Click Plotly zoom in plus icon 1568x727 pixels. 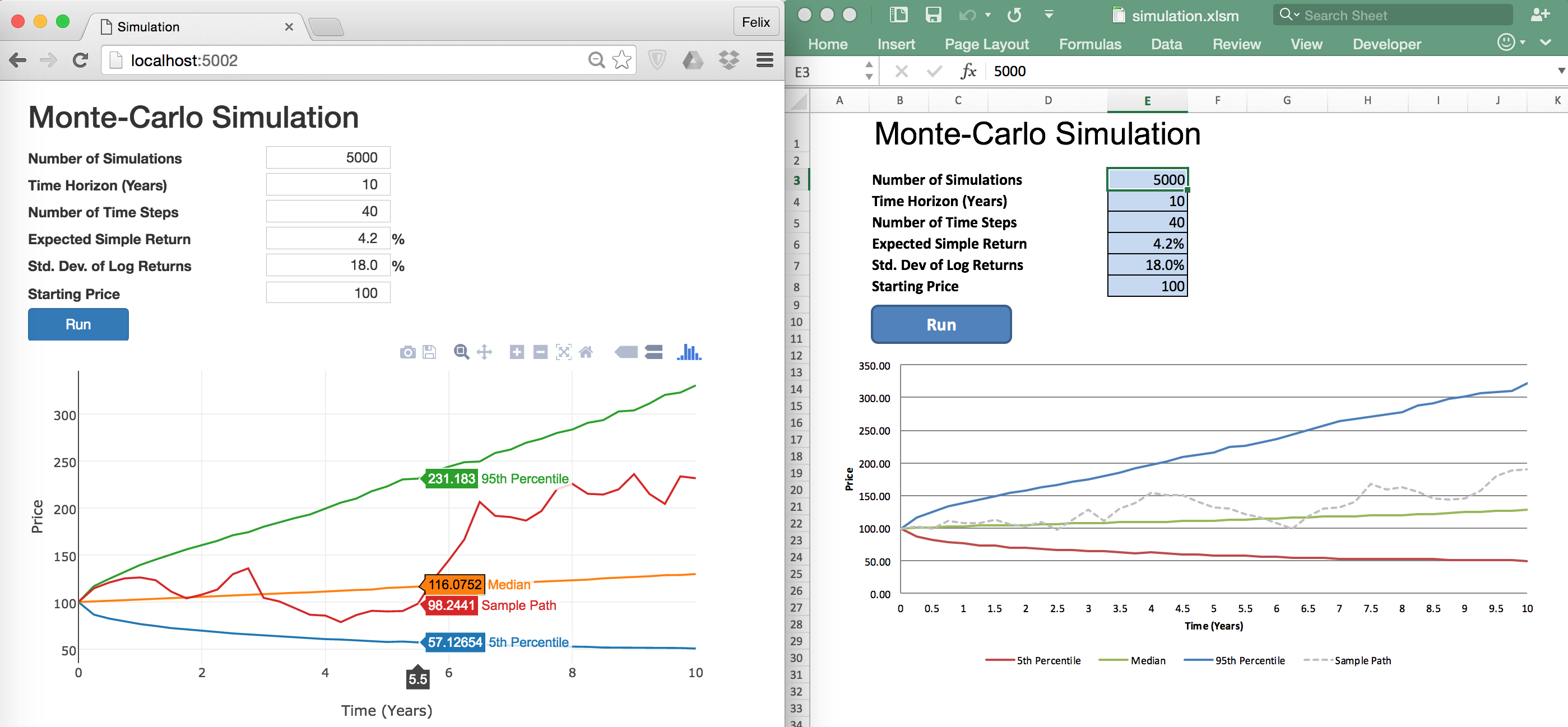tap(516, 352)
